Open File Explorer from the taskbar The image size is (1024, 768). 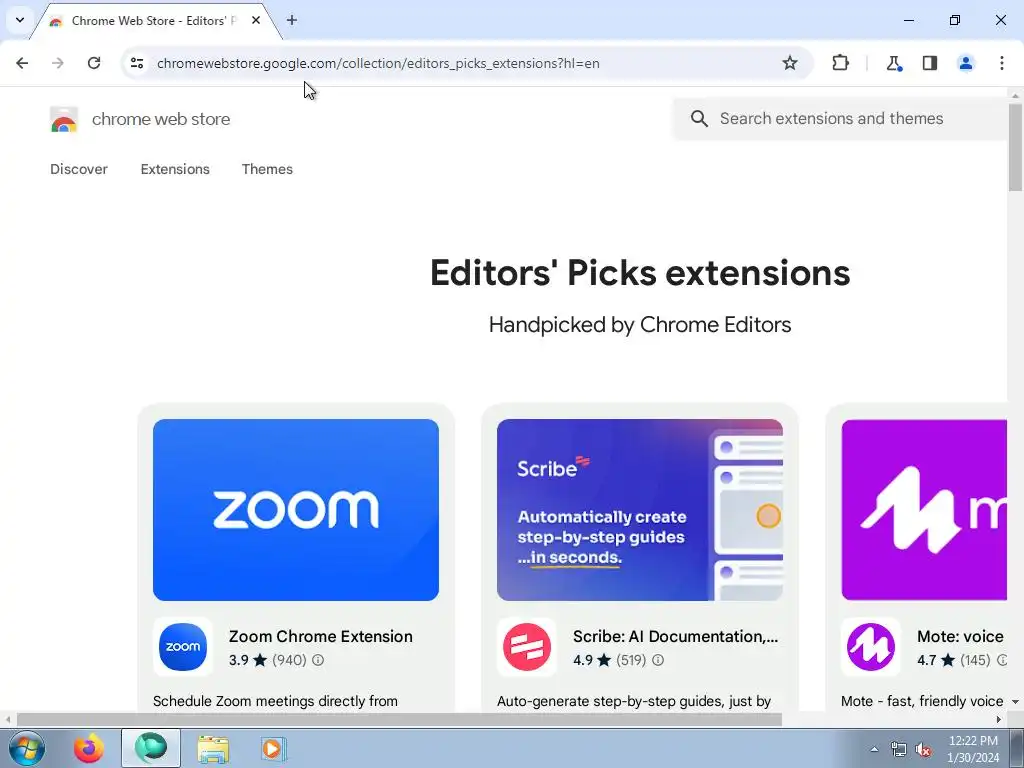214,749
